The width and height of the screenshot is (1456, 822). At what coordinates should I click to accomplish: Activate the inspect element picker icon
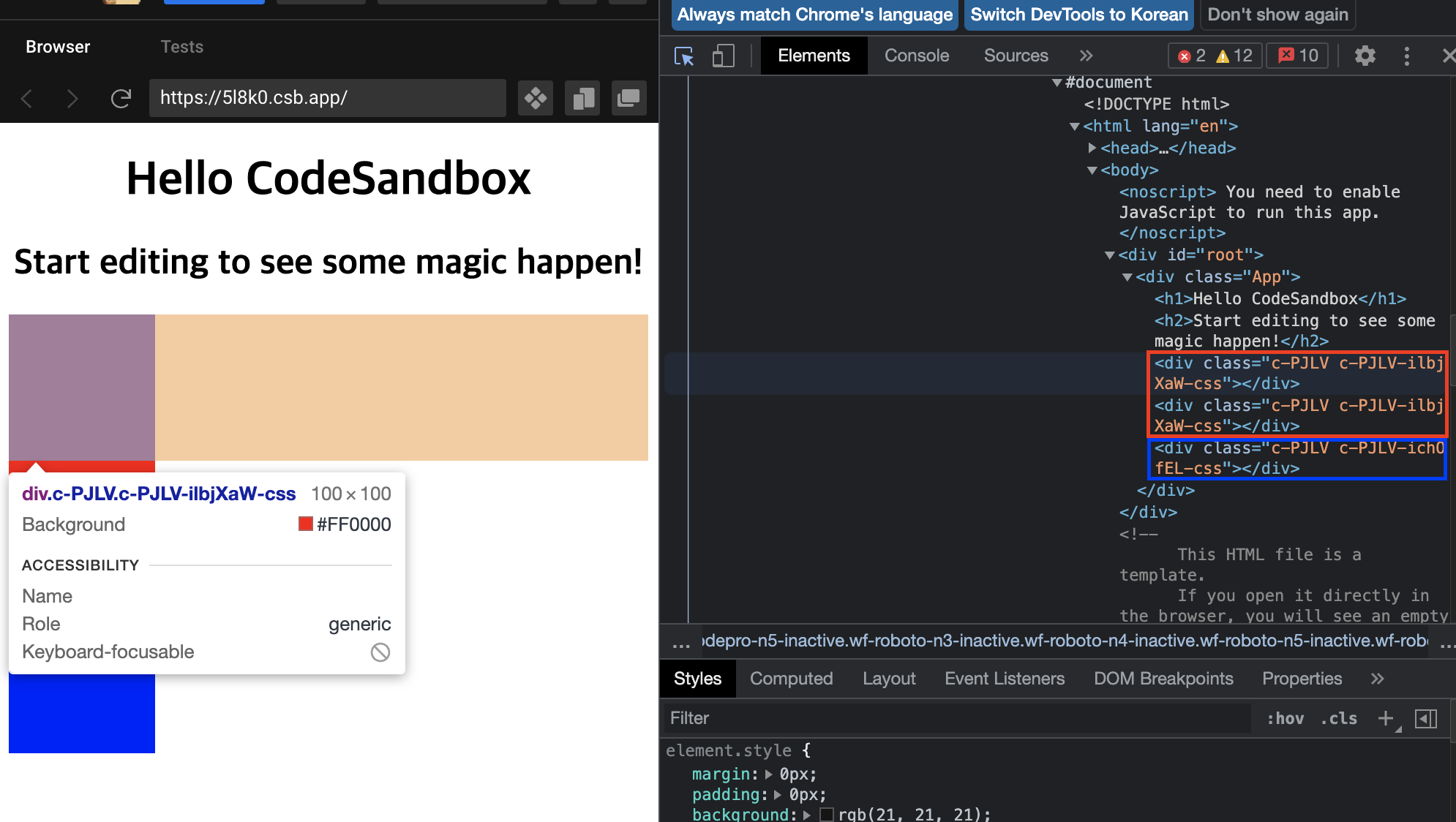tap(684, 56)
